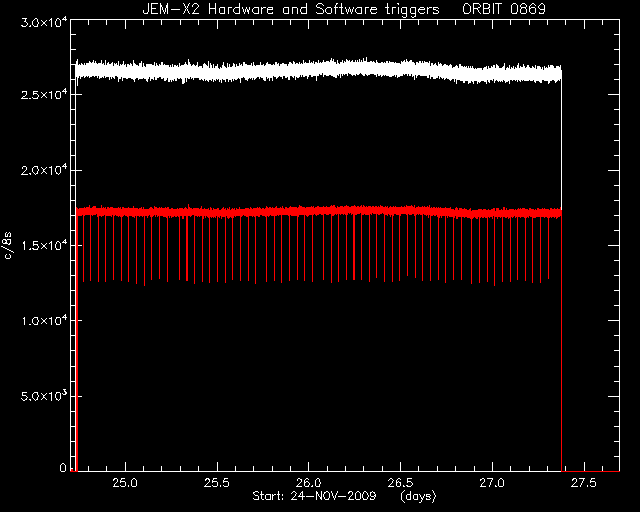This screenshot has width=640, height=512.
Task: Click the vertical red drop line at day 27.4
Action: (x=562, y=343)
